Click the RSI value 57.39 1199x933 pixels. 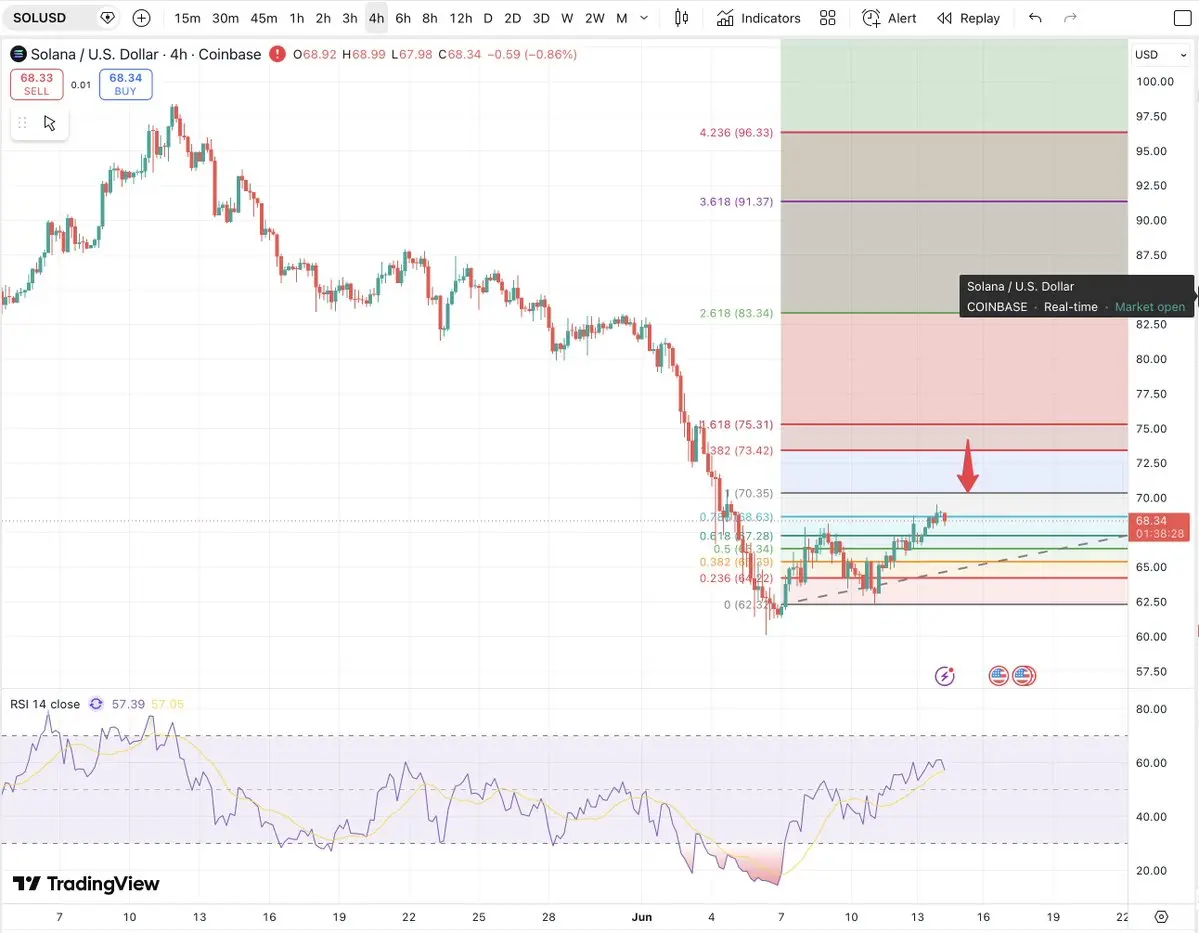point(128,704)
